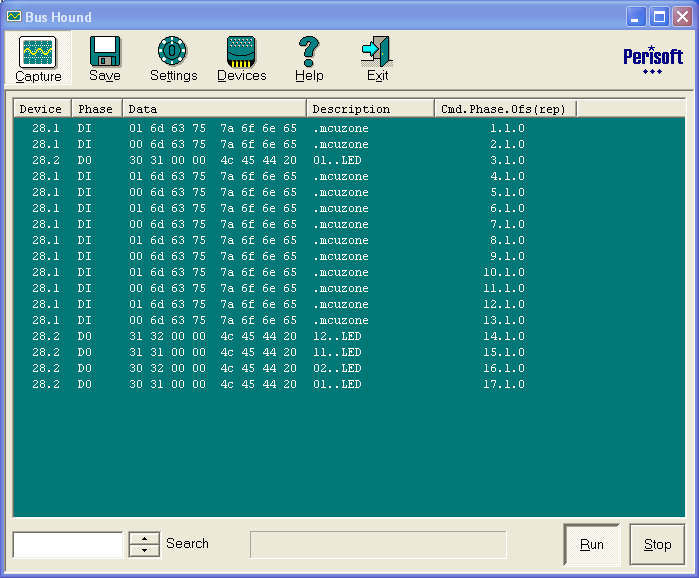The image size is (699, 578).
Task: Select row 15.1.0 with 11..LED
Action: (x=349, y=353)
